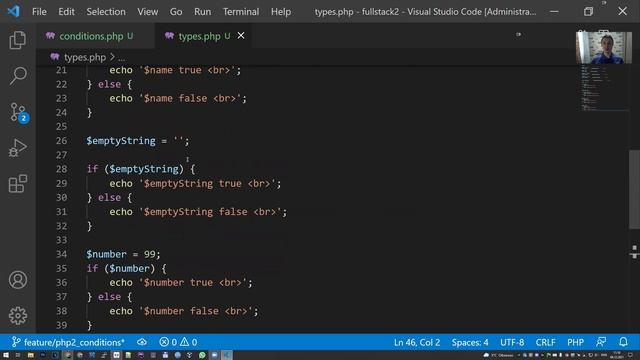
Task: Open the Edit menu
Action: (x=66, y=11)
